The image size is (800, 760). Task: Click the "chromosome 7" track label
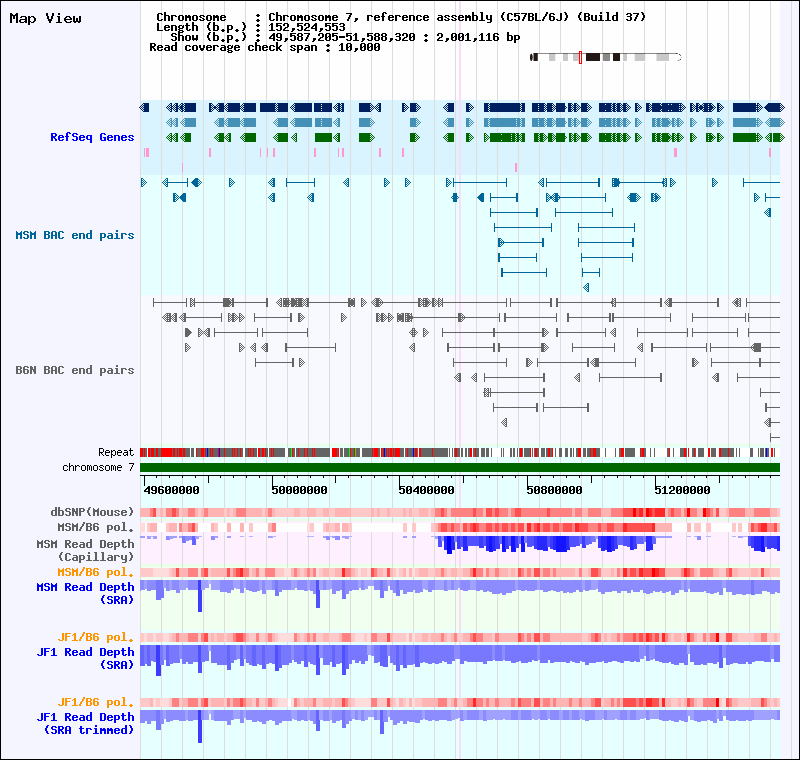pyautogui.click(x=98, y=467)
